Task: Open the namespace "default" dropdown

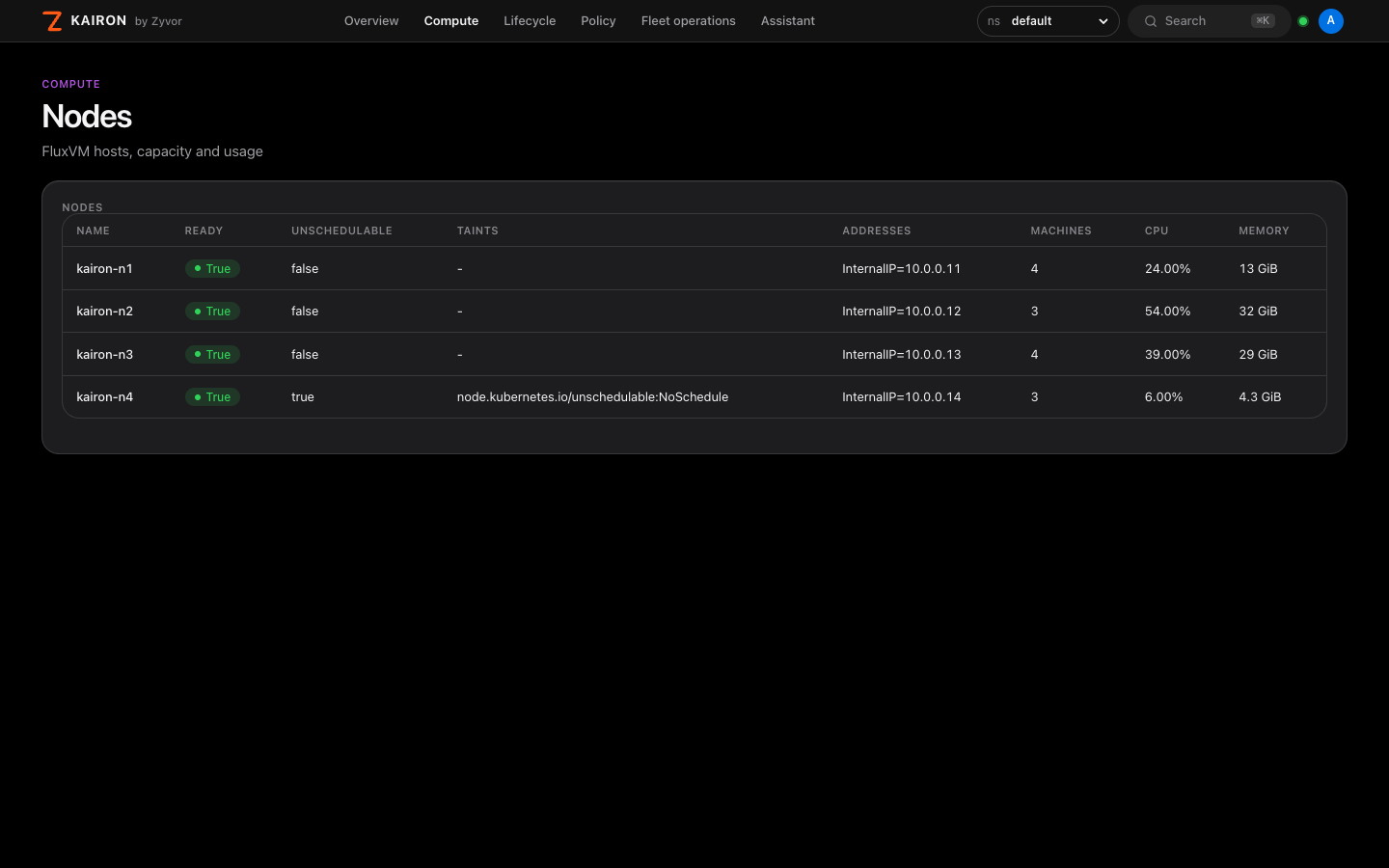Action: click(x=1048, y=21)
